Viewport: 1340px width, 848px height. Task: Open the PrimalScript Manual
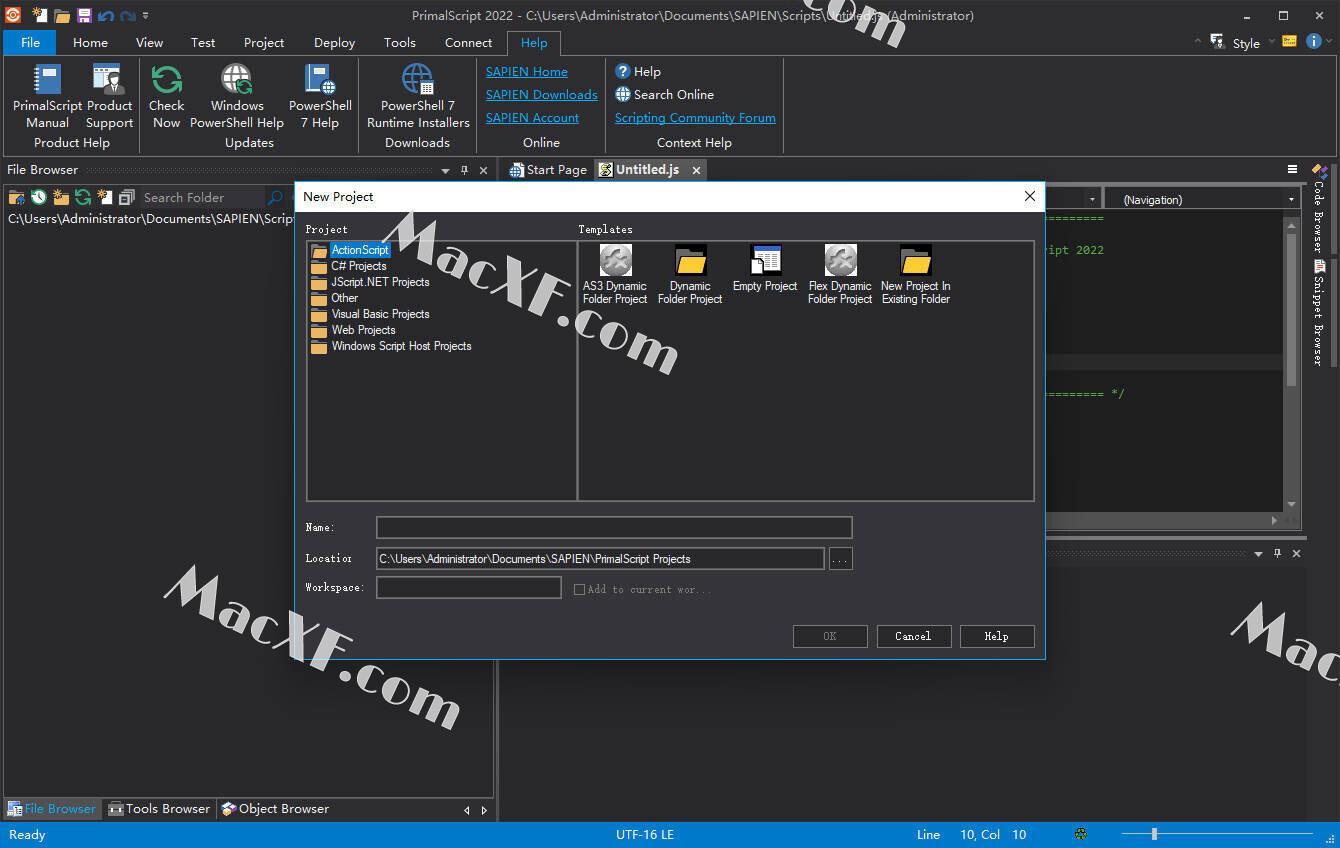[x=47, y=97]
